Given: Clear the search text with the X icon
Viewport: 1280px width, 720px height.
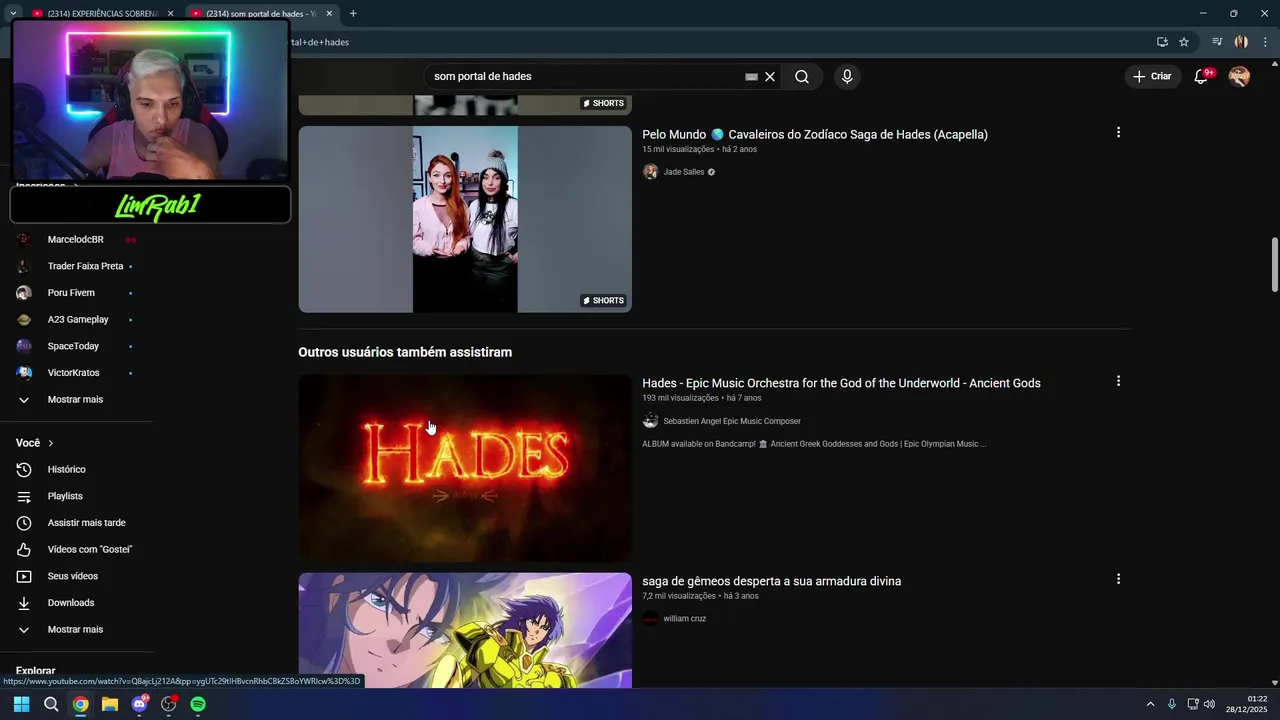Looking at the screenshot, I should 770,77.
